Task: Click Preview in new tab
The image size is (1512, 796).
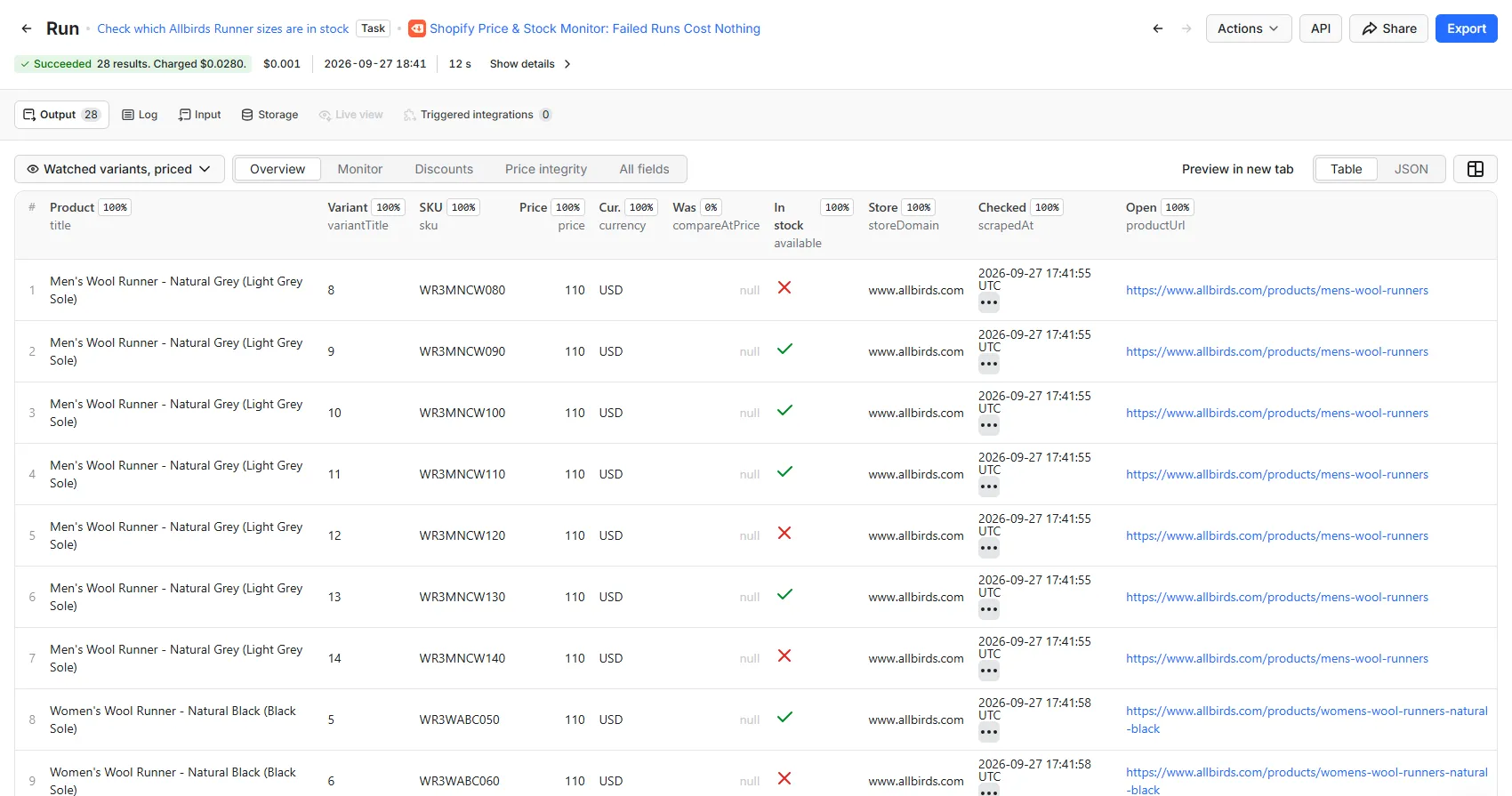Action: coord(1237,169)
